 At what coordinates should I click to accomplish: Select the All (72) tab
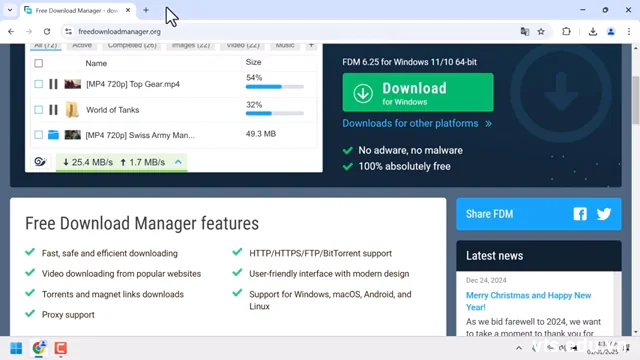[46, 46]
